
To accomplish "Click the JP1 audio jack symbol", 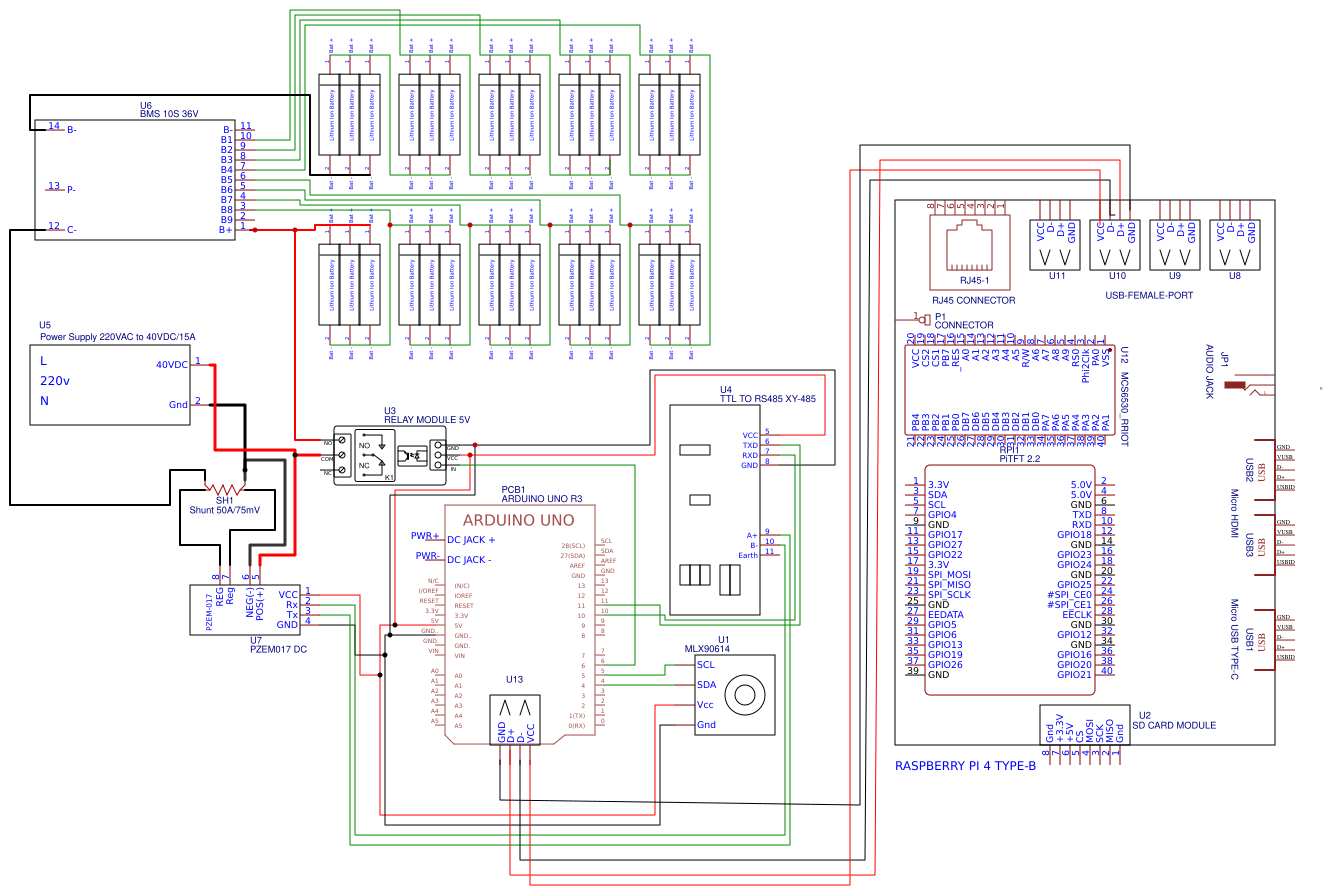I will pyautogui.click(x=1250, y=386).
